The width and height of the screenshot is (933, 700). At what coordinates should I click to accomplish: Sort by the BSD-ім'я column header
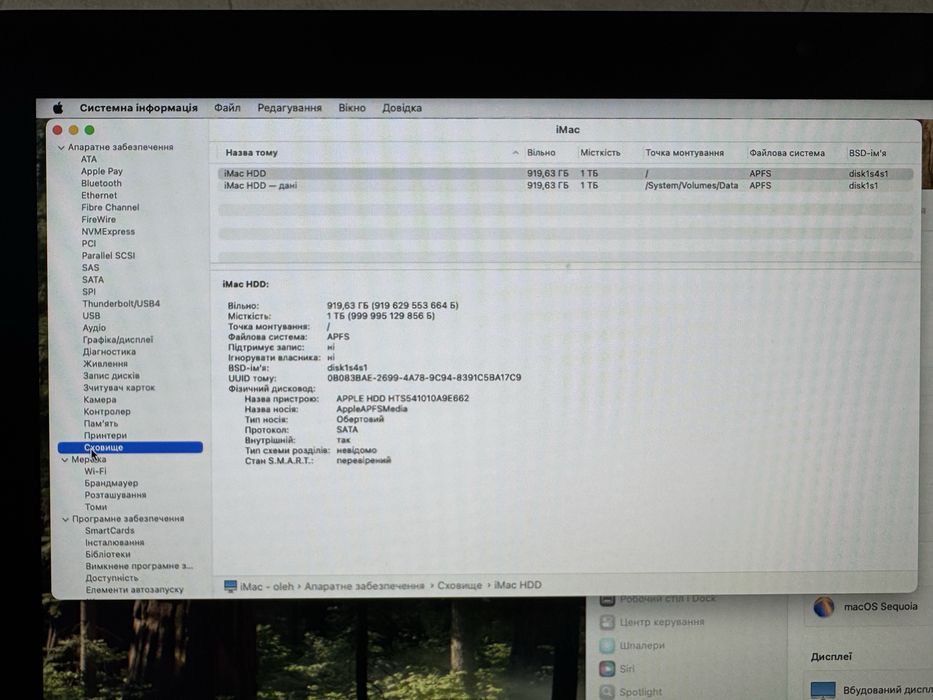point(868,153)
